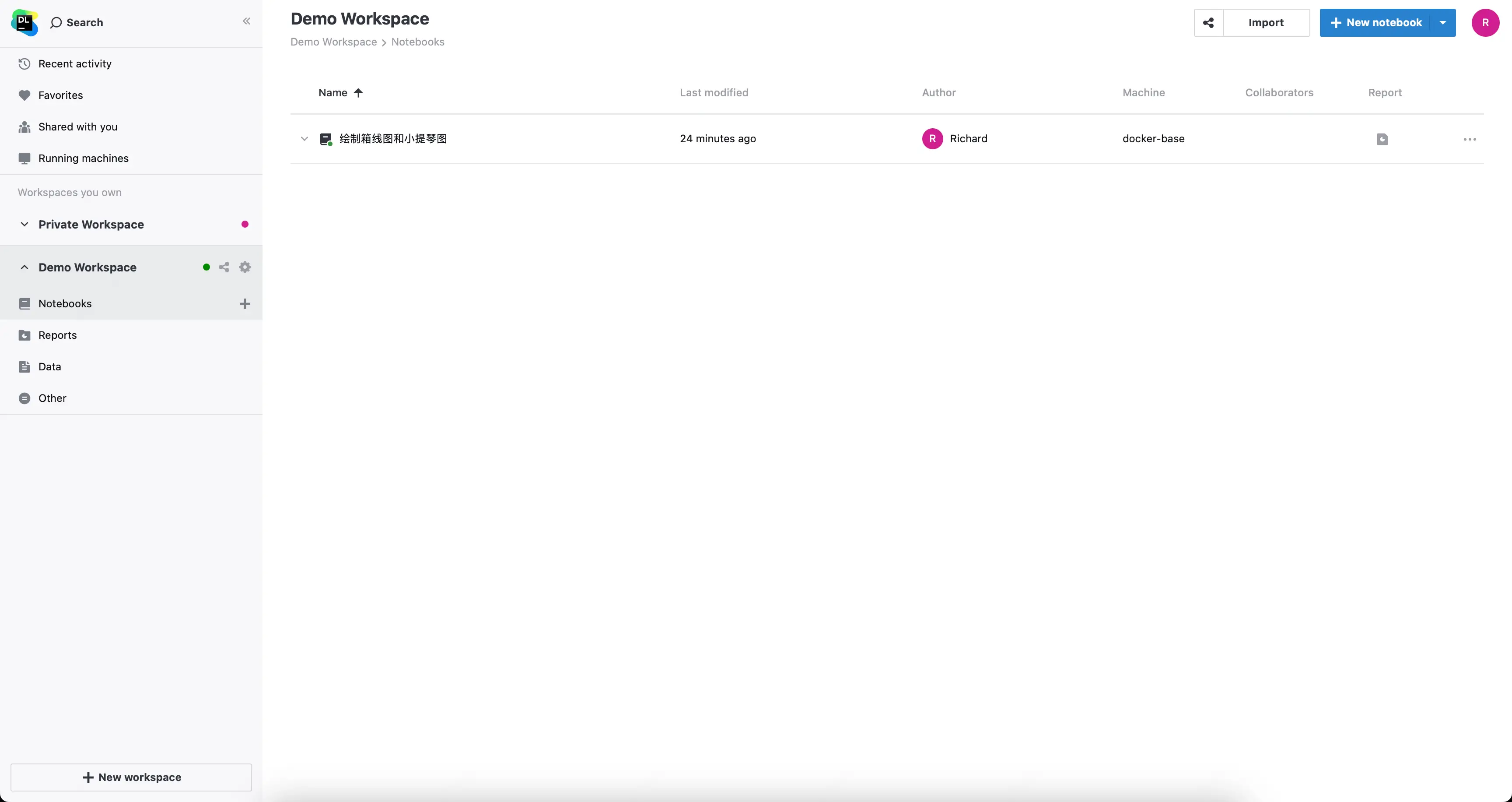
Task: Click 'Workspaces you own' label
Action: point(69,193)
